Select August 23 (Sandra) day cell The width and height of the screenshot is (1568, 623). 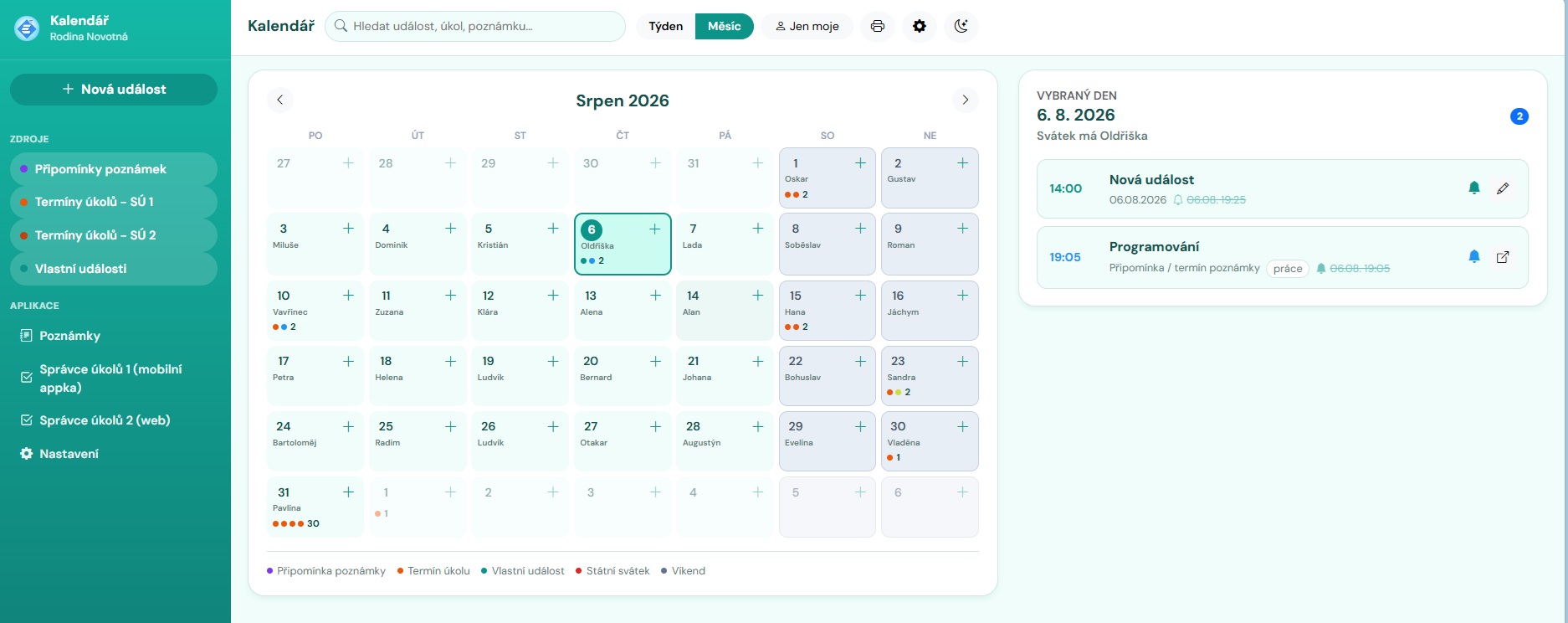pyautogui.click(x=930, y=376)
